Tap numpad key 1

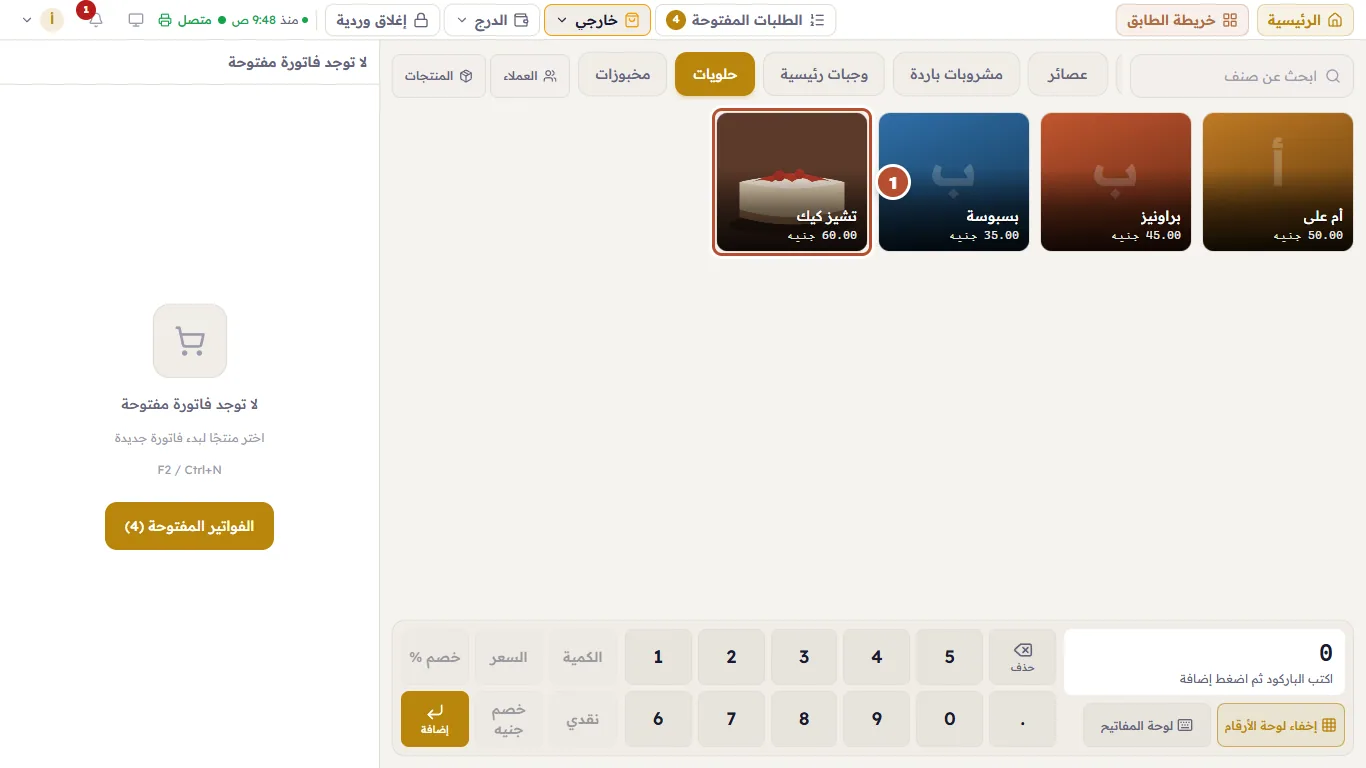[x=658, y=657]
